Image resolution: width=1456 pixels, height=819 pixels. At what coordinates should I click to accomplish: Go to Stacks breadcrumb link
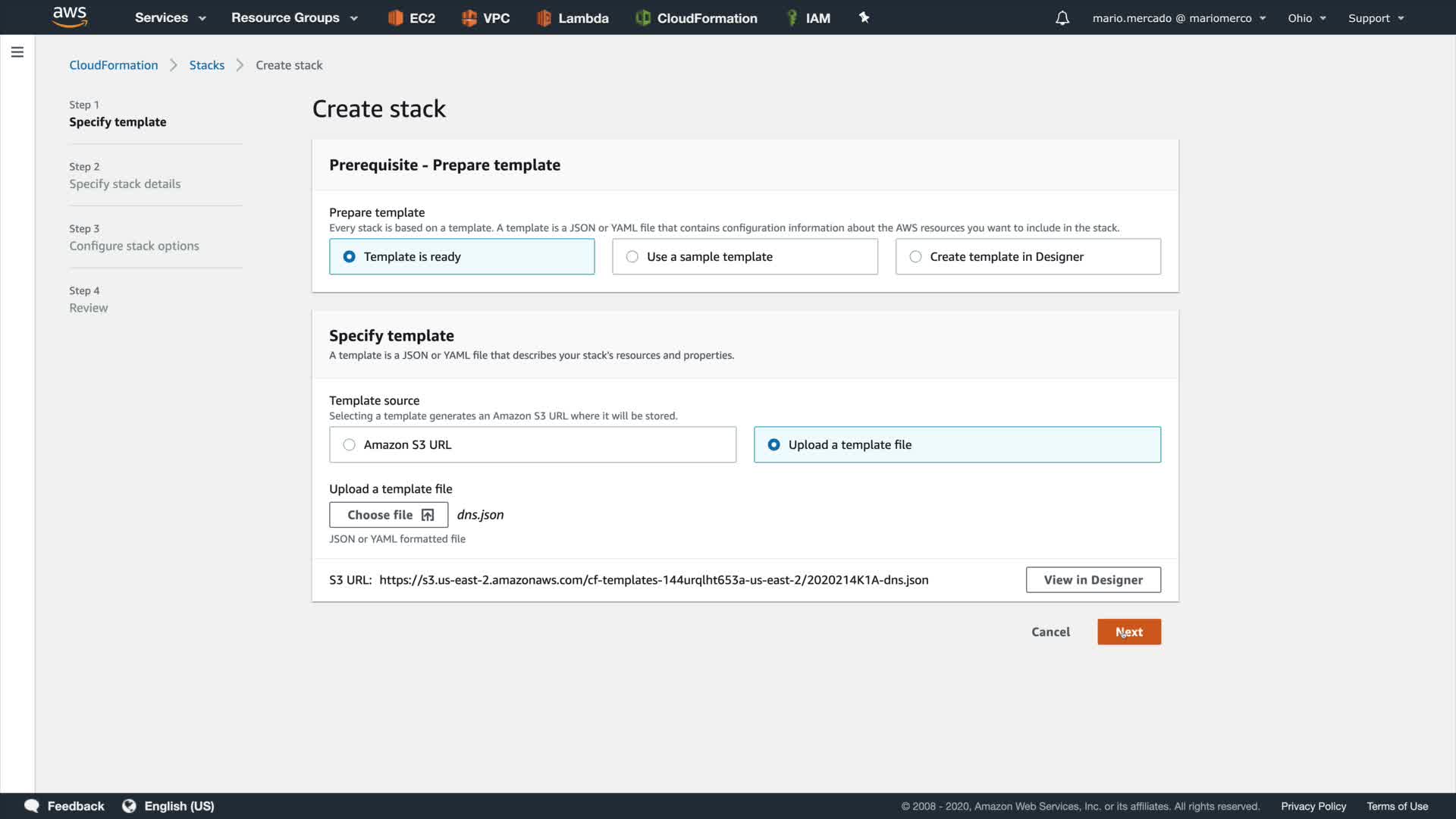click(x=206, y=65)
